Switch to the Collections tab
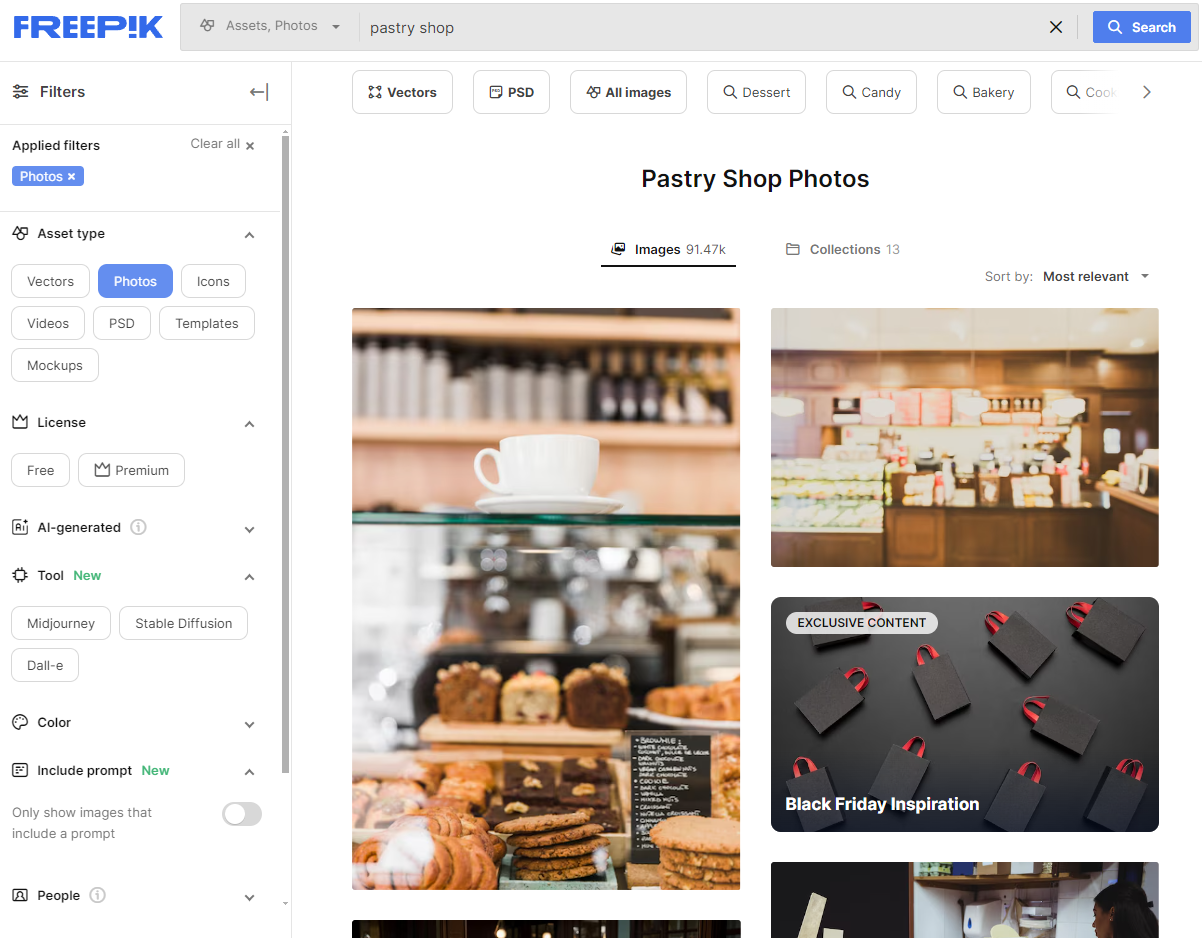The width and height of the screenshot is (1202, 938). pos(843,249)
